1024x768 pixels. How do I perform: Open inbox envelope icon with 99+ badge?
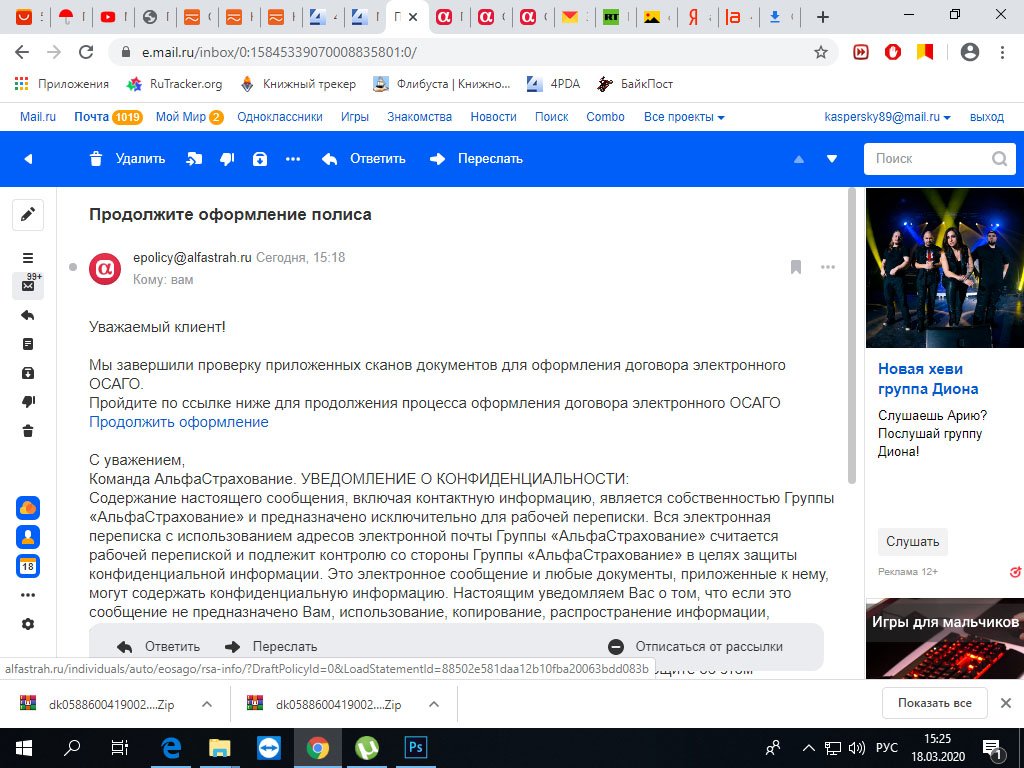[x=28, y=285]
